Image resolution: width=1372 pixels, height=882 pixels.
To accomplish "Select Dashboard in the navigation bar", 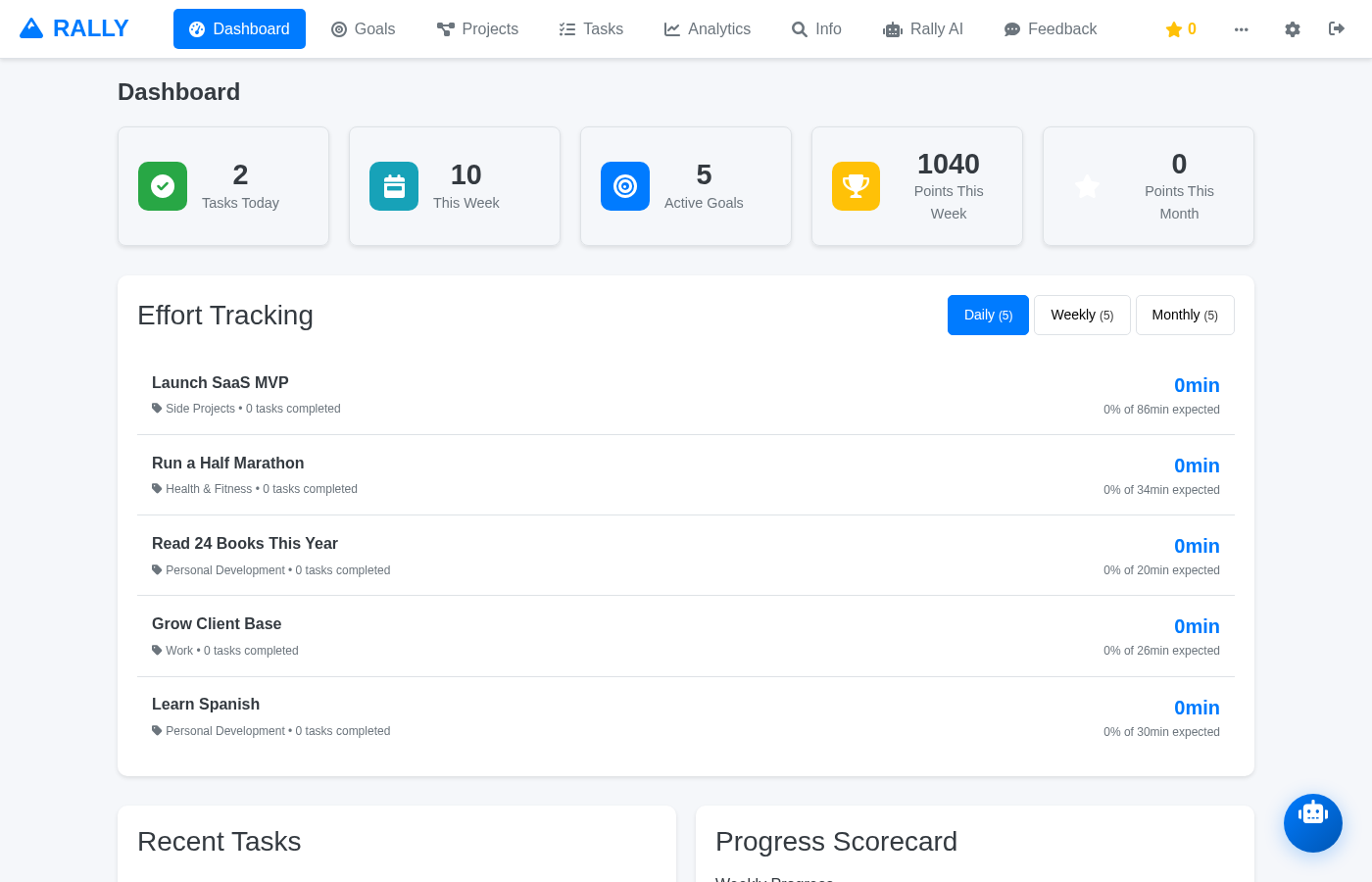I will click(x=239, y=28).
